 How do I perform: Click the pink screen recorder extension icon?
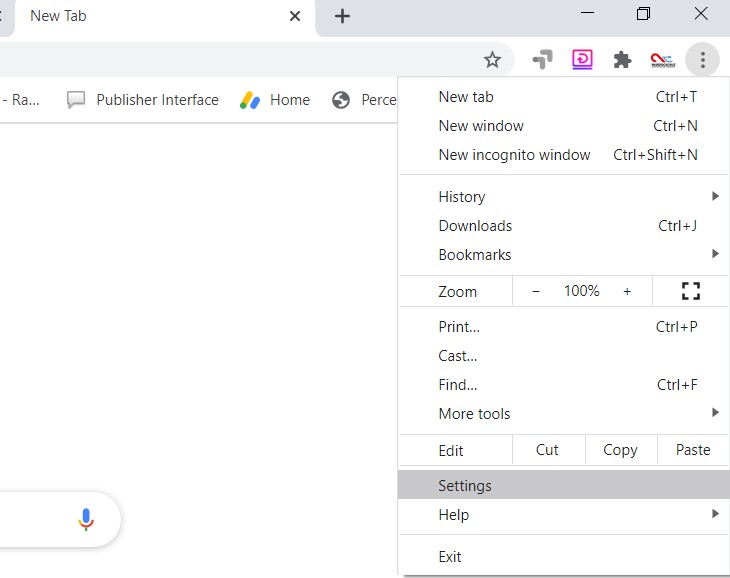coord(582,60)
